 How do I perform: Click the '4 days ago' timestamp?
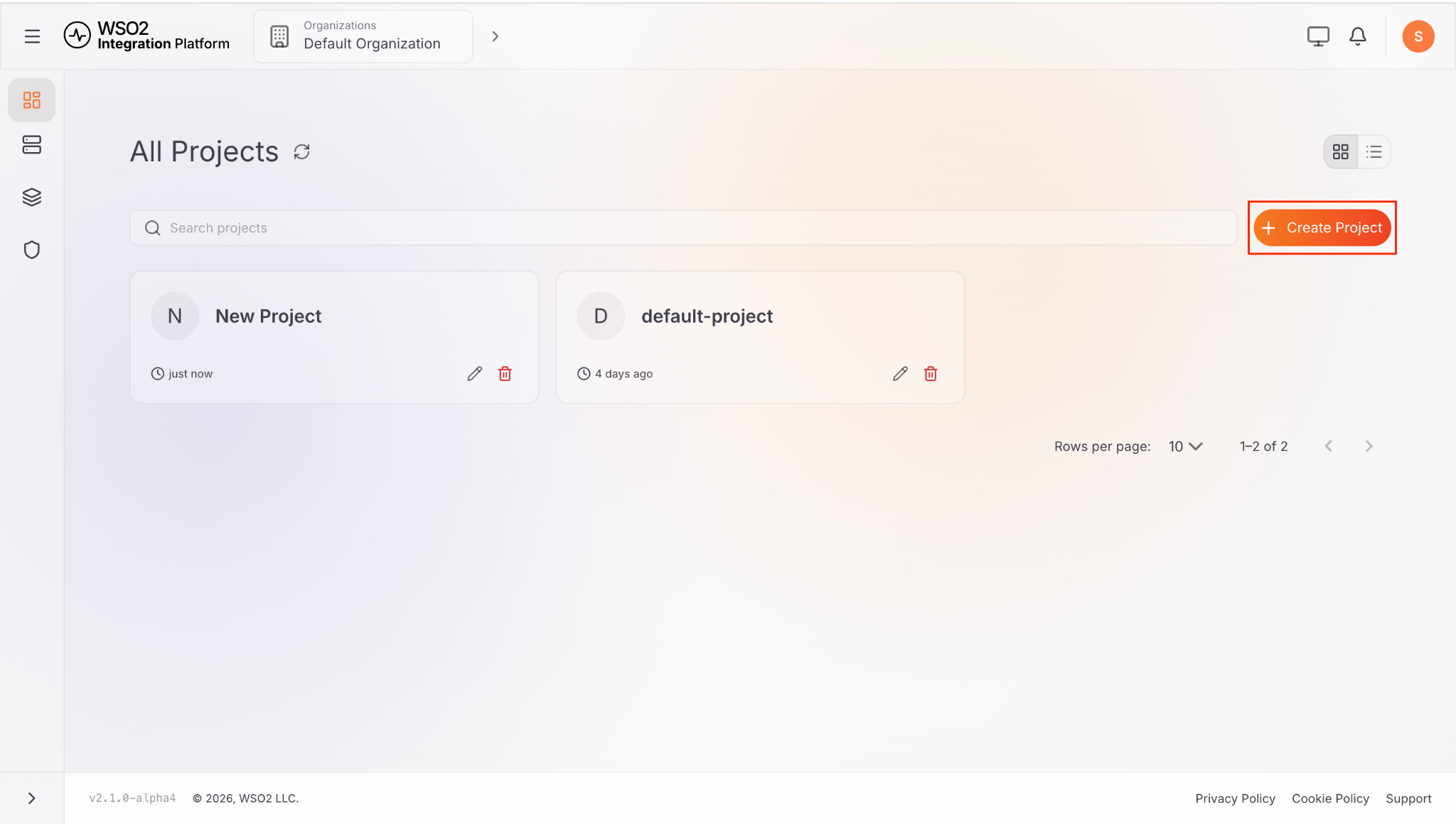pyautogui.click(x=624, y=374)
